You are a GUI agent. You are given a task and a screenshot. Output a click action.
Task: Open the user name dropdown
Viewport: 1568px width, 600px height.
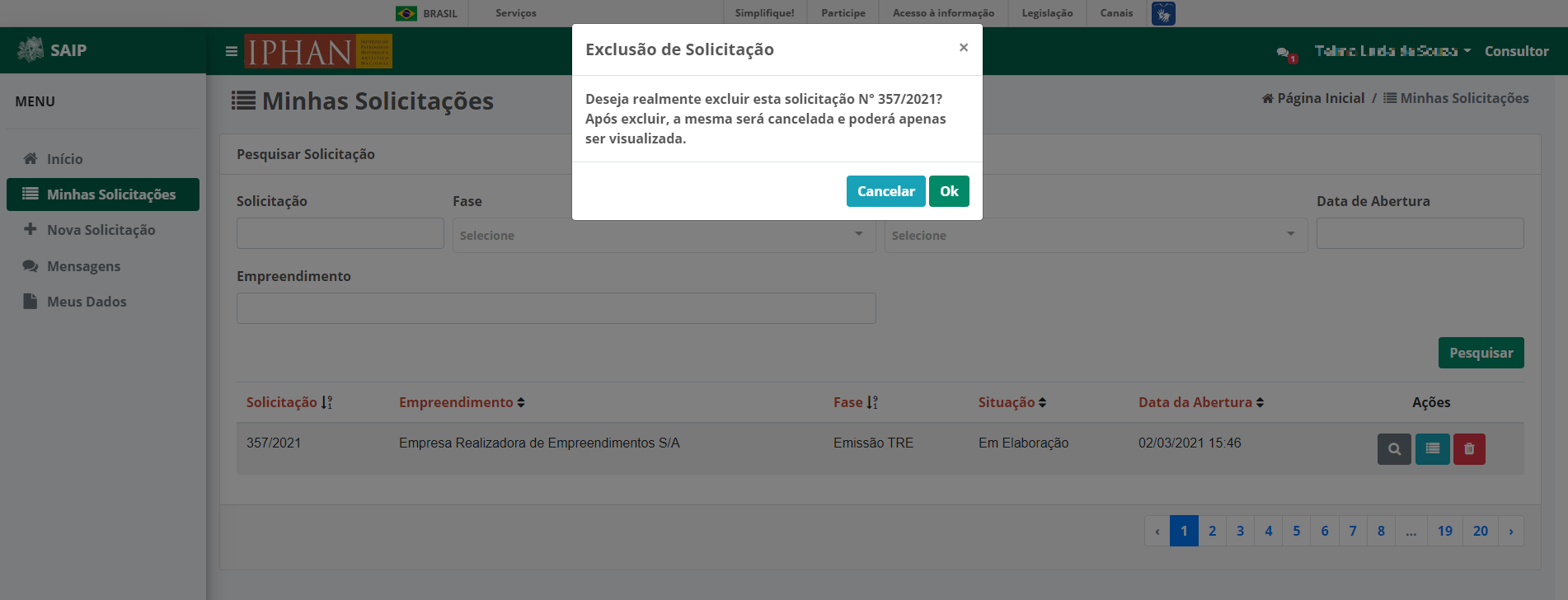[x=1392, y=51]
